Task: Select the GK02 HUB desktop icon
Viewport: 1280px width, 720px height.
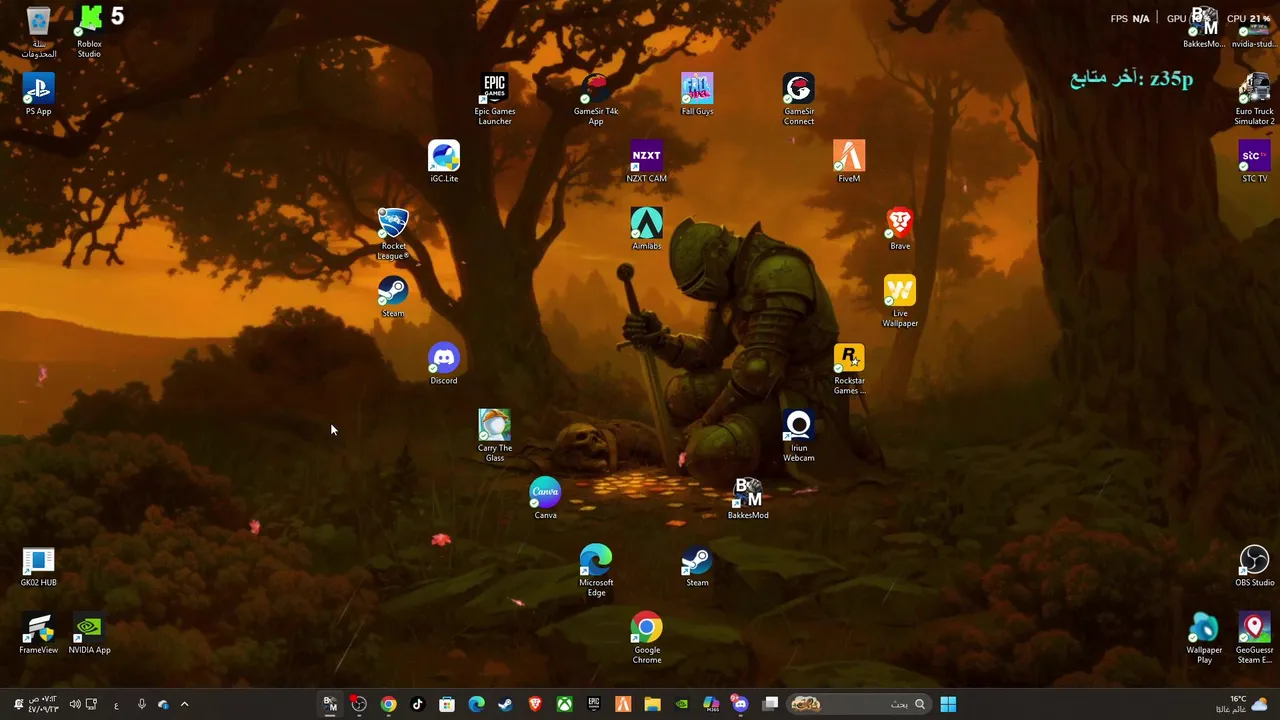Action: coord(38,565)
